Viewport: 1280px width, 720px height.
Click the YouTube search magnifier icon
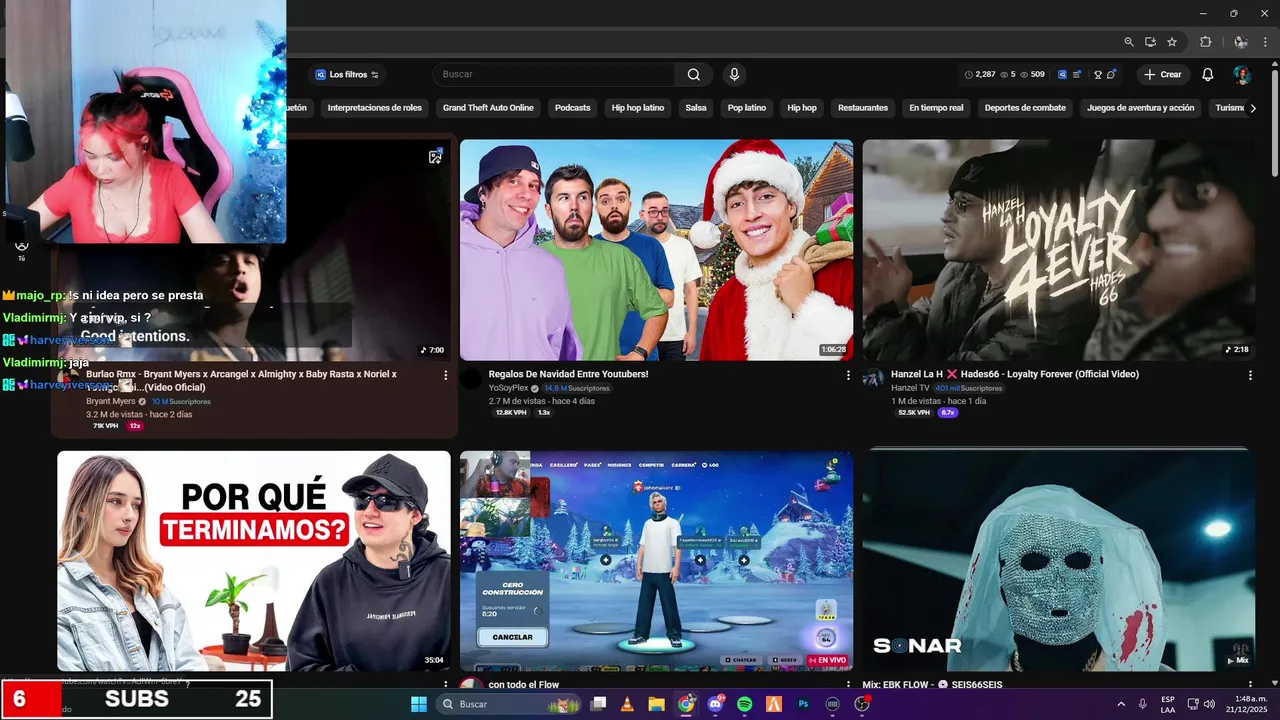[693, 74]
